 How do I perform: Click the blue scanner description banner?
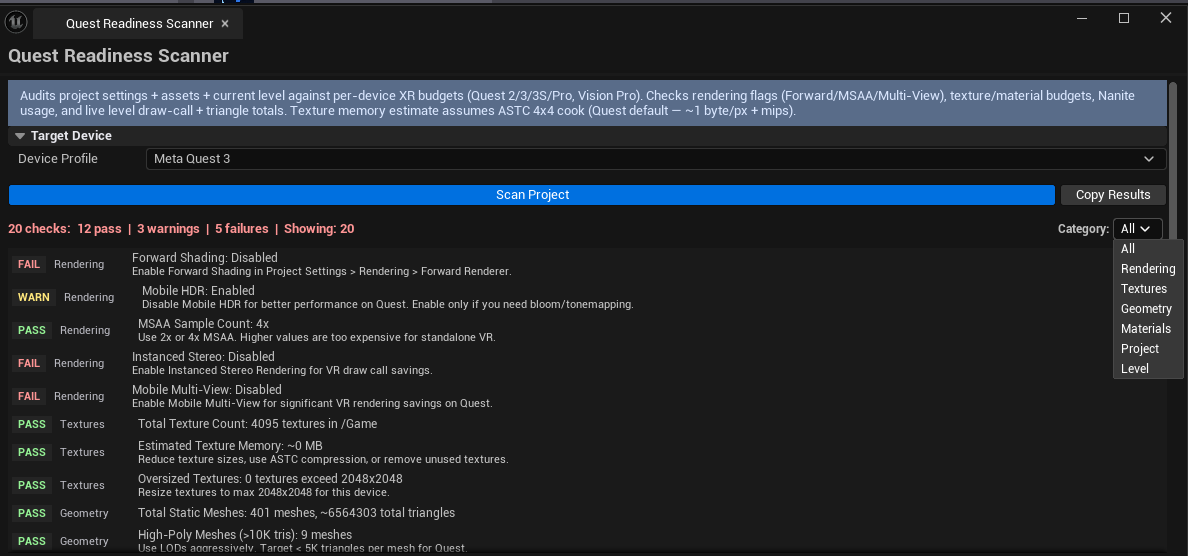(x=587, y=103)
